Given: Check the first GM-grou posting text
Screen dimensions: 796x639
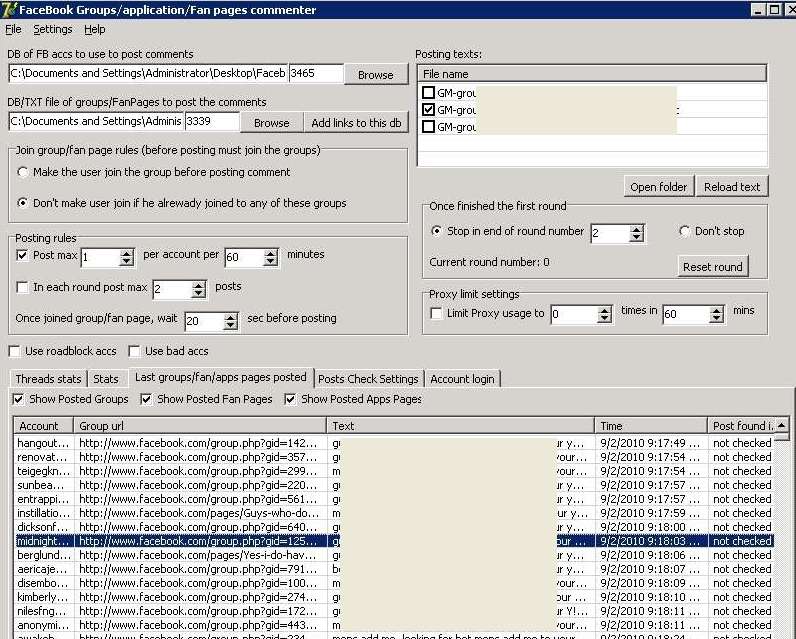Looking at the screenshot, I should (428, 92).
